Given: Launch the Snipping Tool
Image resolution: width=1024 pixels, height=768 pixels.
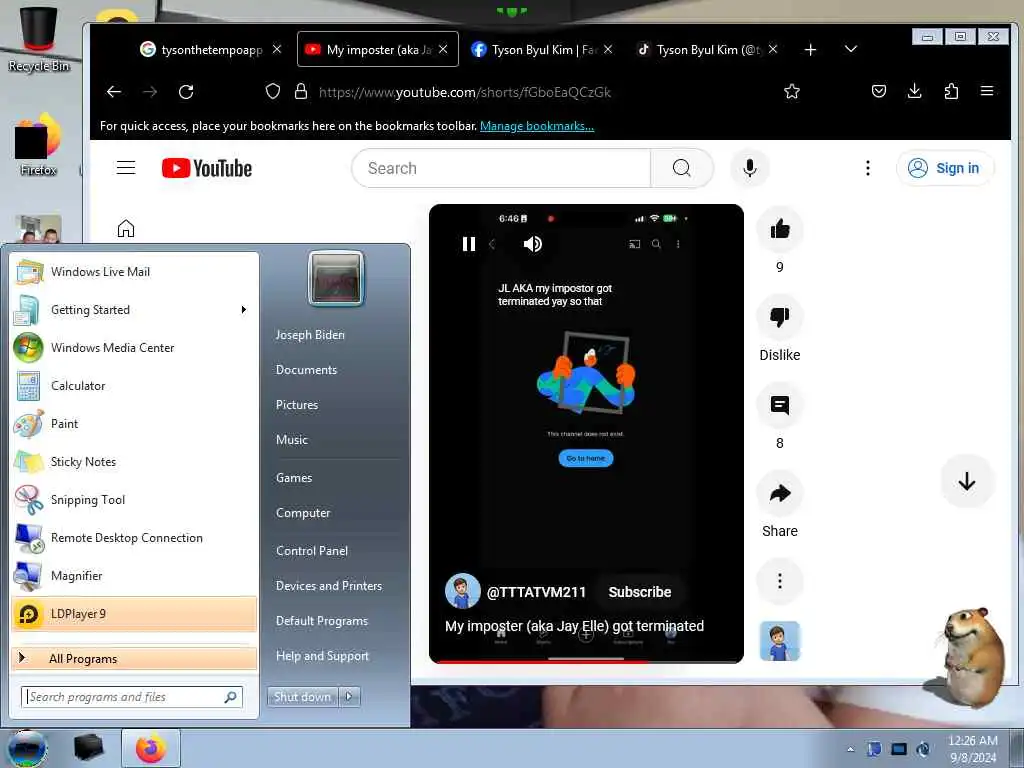Looking at the screenshot, I should coord(134,500).
